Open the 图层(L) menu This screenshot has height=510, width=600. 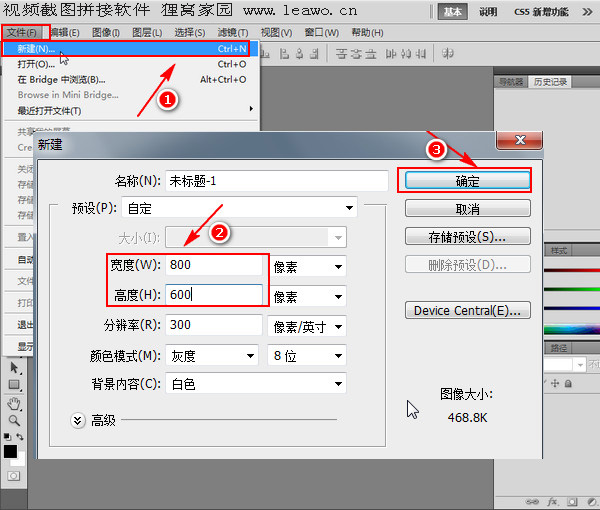coord(147,33)
